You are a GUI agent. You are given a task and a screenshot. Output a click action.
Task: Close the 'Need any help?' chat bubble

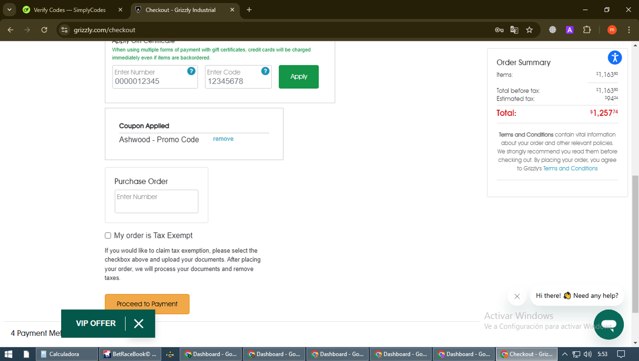click(517, 296)
